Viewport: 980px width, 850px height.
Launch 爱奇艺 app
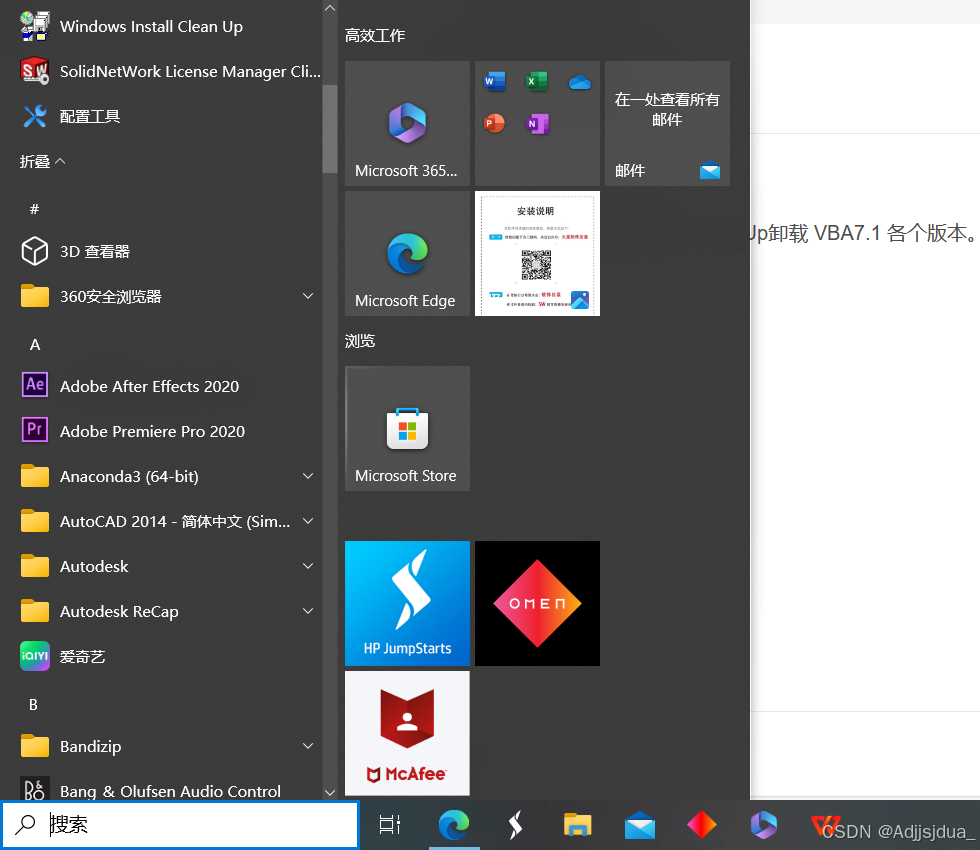(161, 657)
